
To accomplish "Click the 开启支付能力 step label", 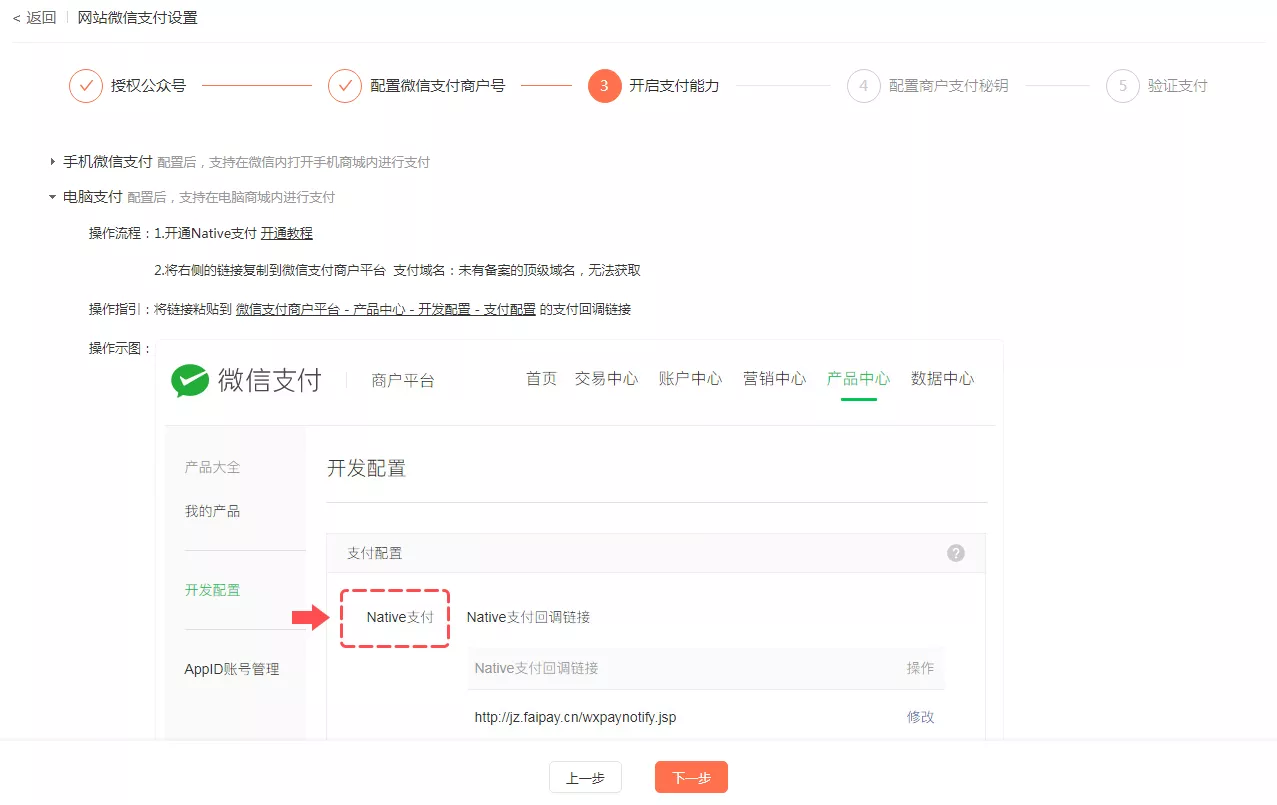I will coord(674,86).
